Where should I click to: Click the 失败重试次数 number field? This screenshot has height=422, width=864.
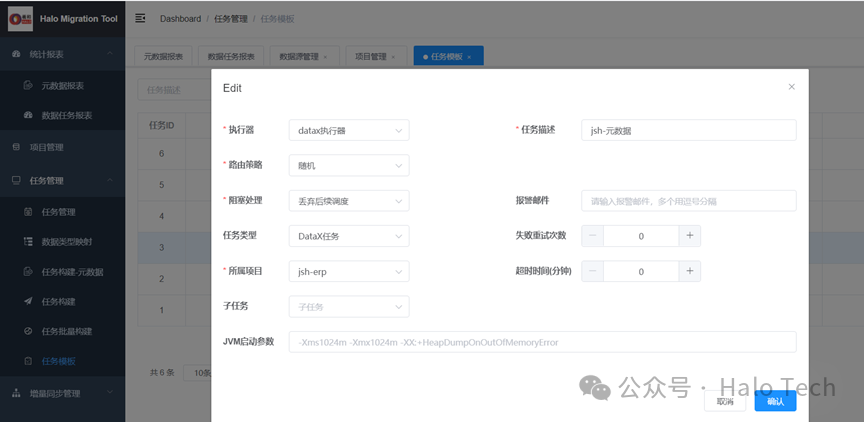tap(641, 236)
